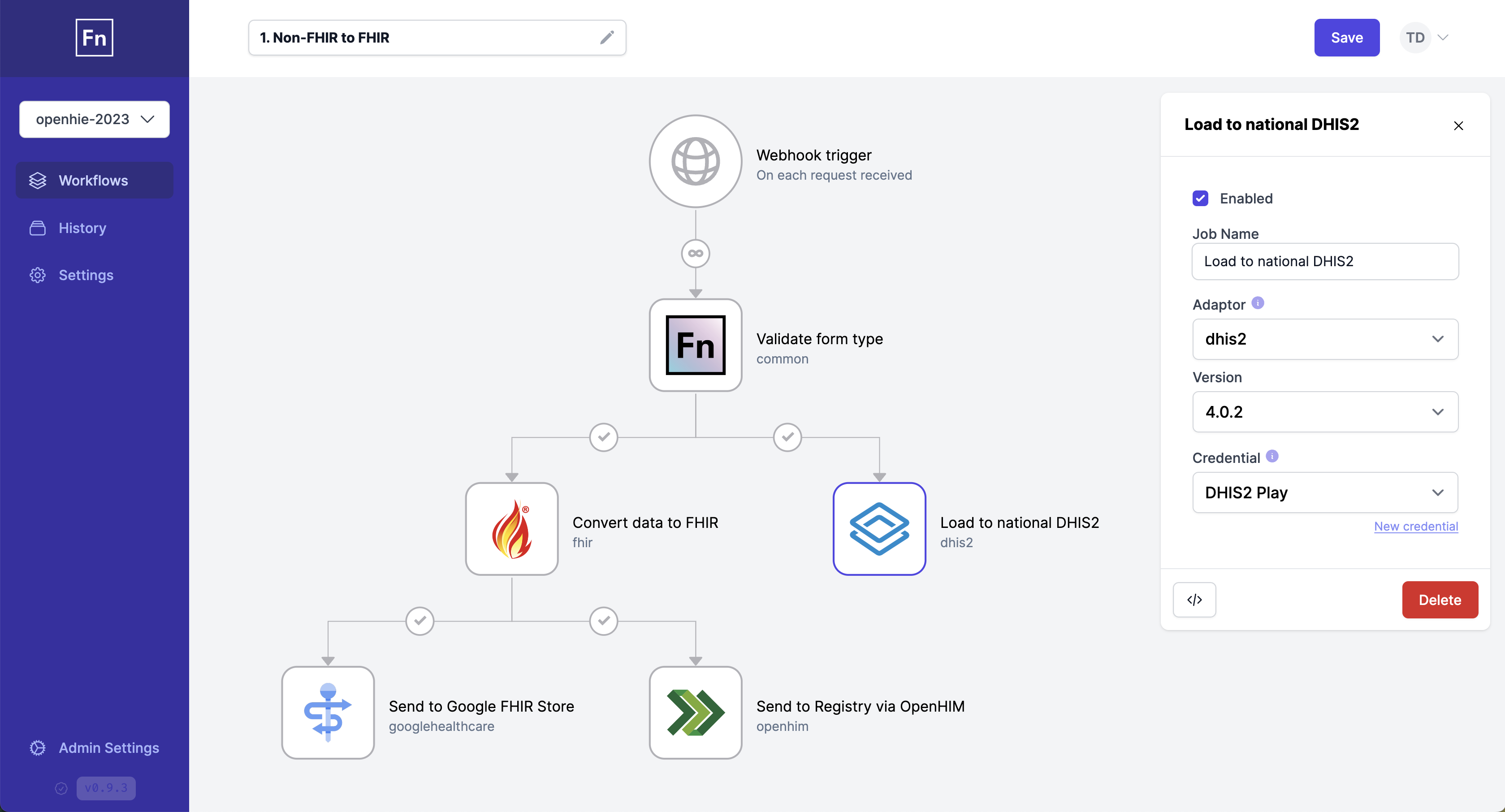
Task: Click the condition check on the DHIS2 branch
Action: click(x=787, y=437)
